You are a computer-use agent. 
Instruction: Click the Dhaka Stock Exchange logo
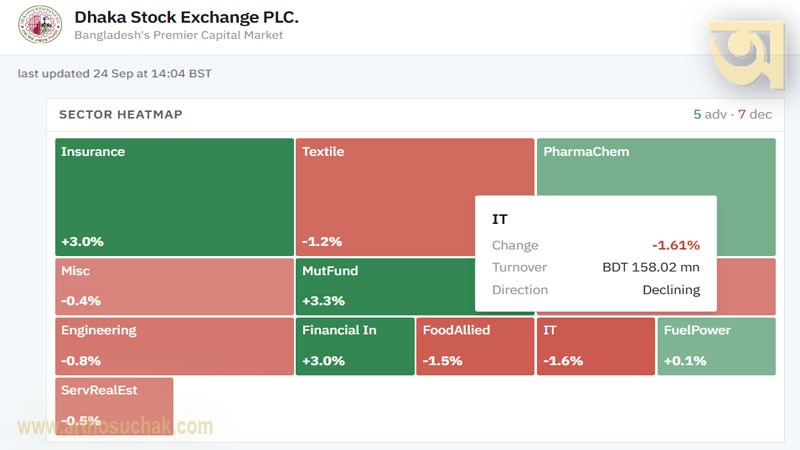pyautogui.click(x=40, y=24)
